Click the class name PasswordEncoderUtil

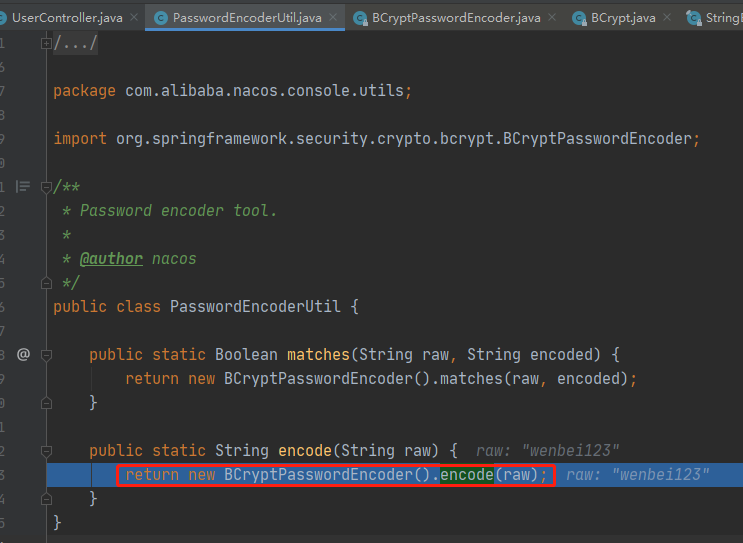tap(255, 306)
